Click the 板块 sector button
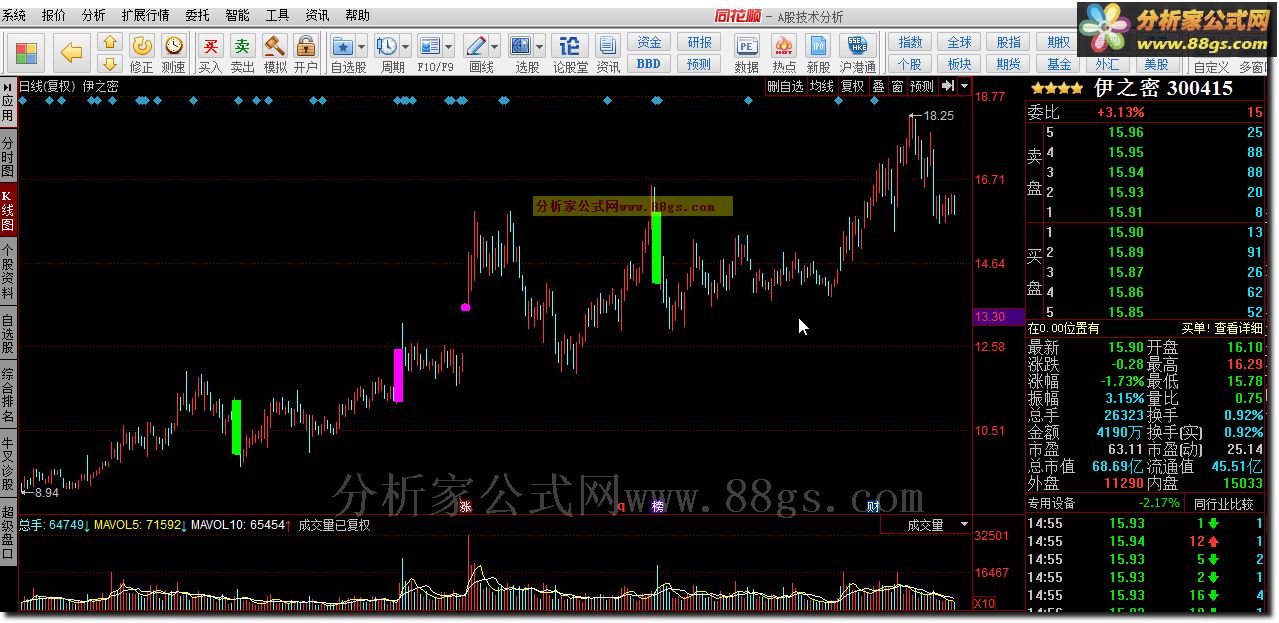This screenshot has height=623, width=1279. [960, 63]
